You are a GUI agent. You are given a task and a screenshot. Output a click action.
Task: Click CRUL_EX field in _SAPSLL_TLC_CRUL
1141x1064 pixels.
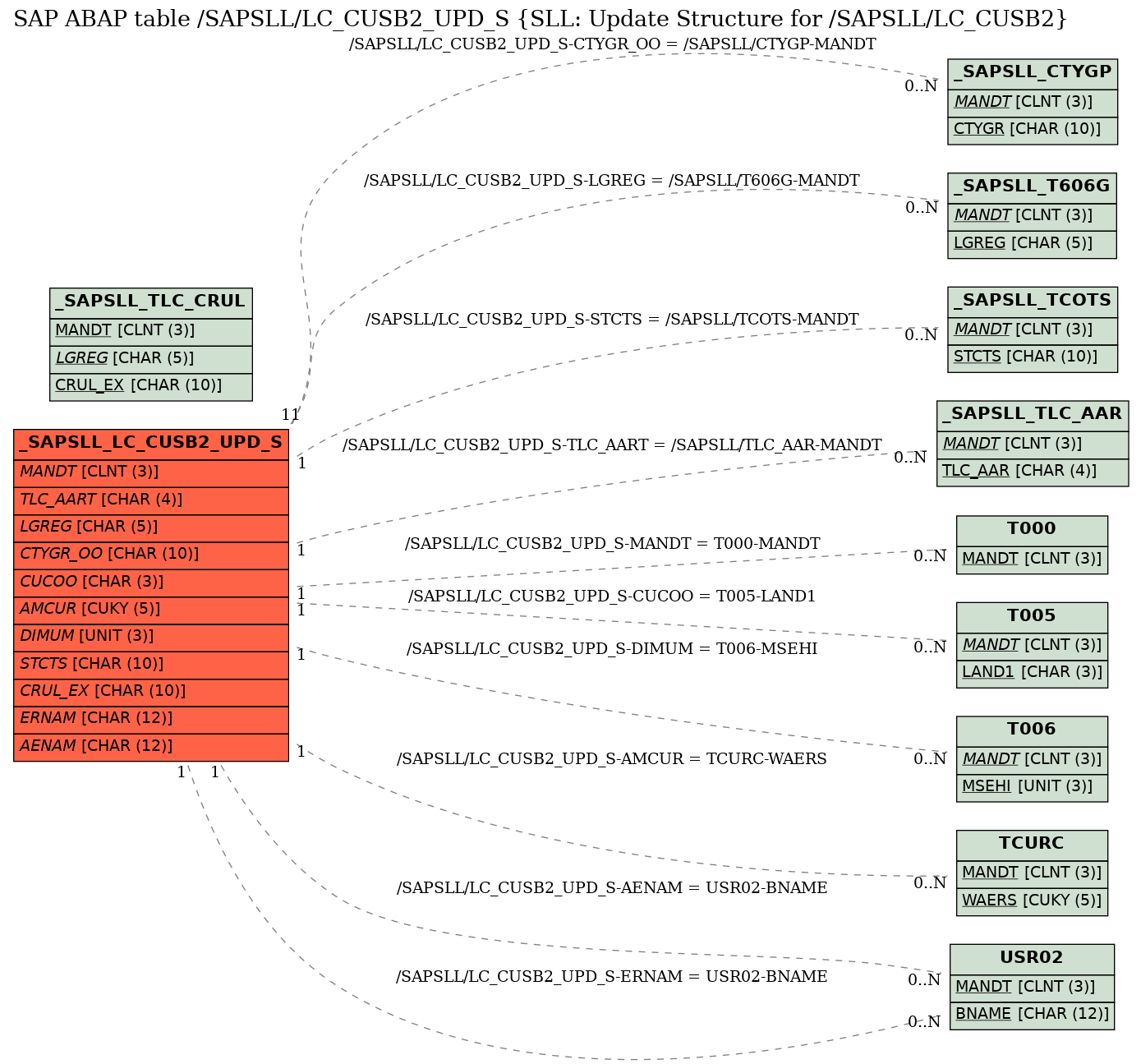151,386
